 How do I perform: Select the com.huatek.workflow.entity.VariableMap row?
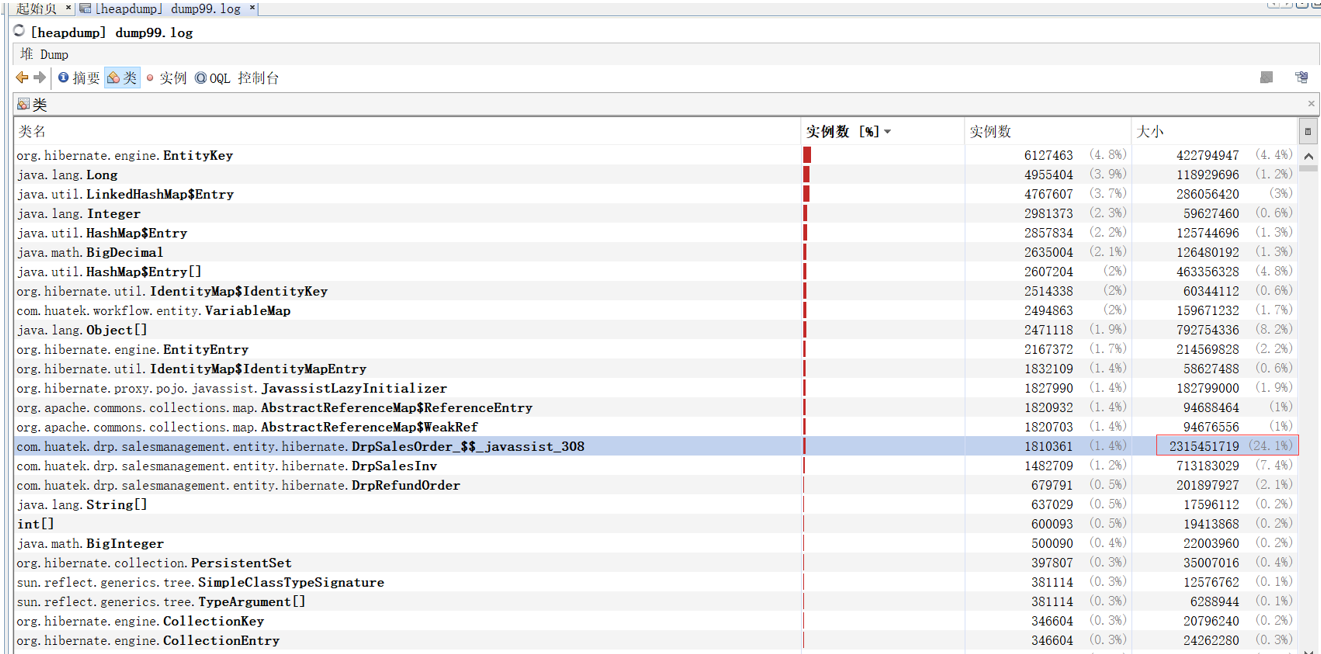point(656,311)
